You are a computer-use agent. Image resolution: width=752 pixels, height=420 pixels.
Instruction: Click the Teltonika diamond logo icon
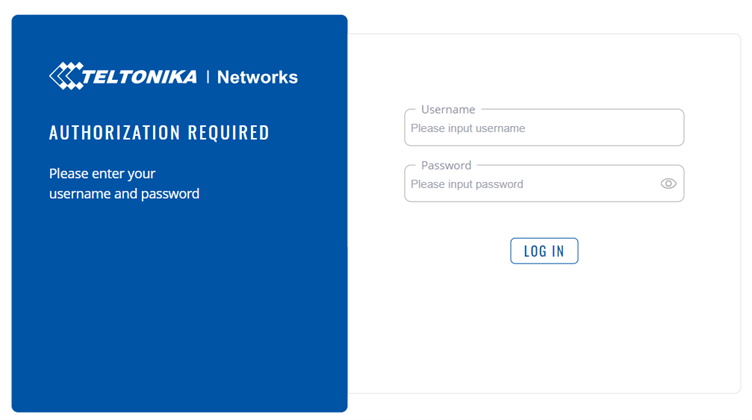(x=64, y=76)
